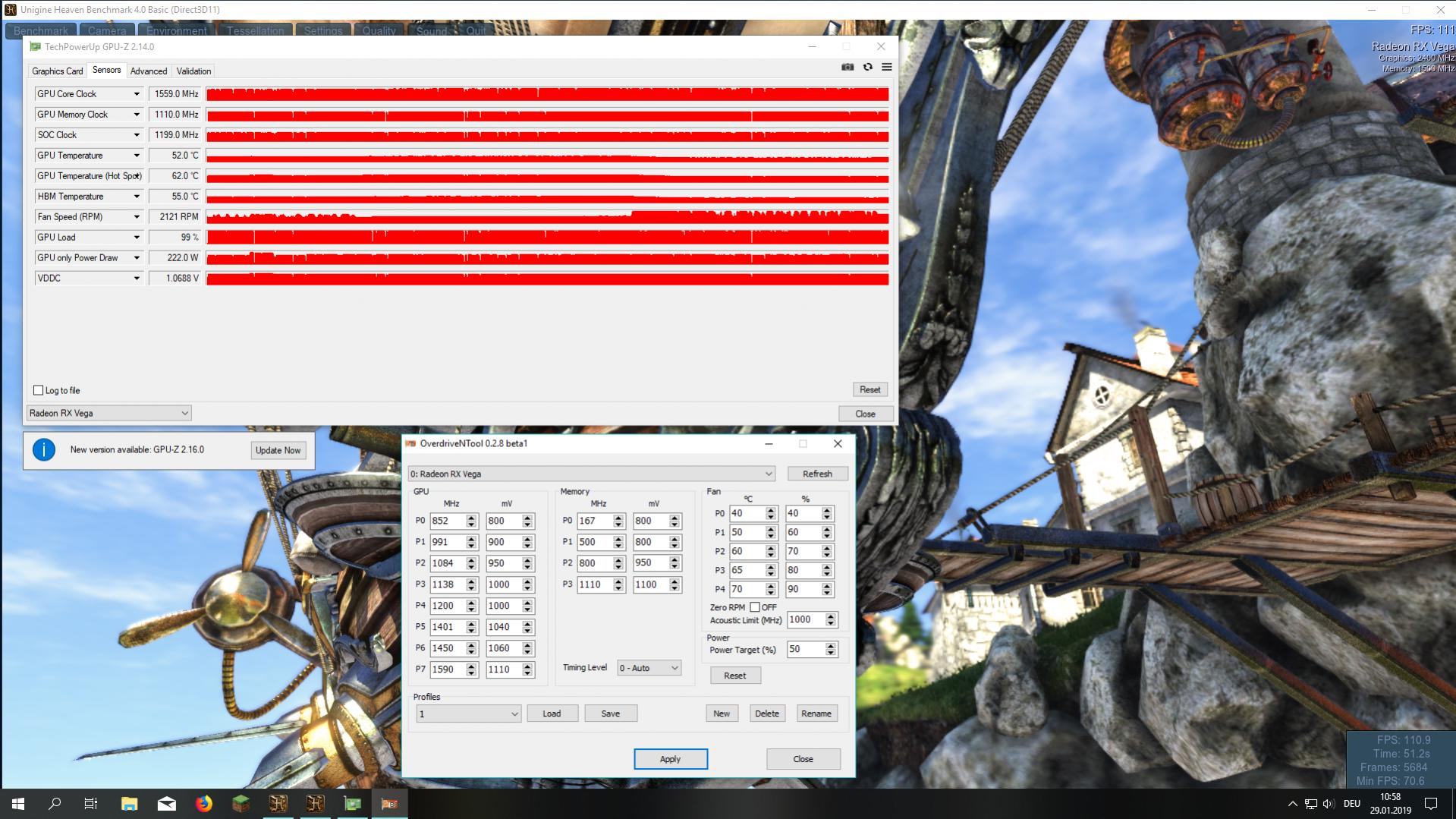This screenshot has height=819, width=1456.
Task: Enable the Log to file checkbox
Action: pos(38,390)
